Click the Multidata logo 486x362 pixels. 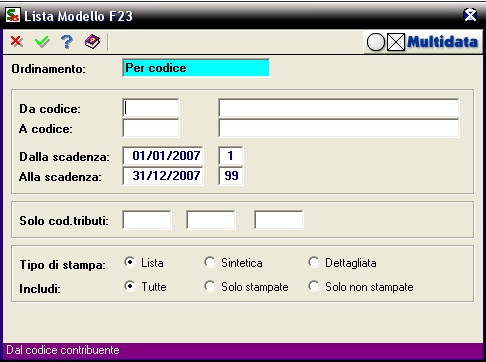coord(442,42)
